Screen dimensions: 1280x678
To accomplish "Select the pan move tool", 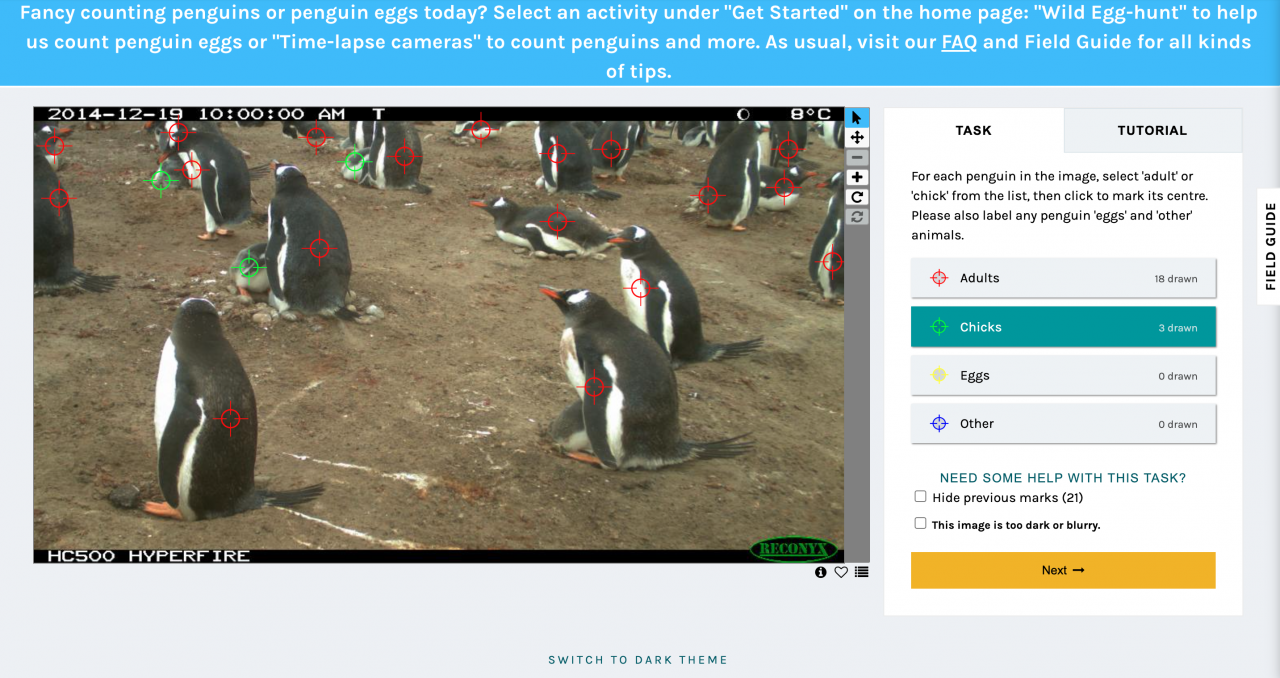I will point(857,137).
